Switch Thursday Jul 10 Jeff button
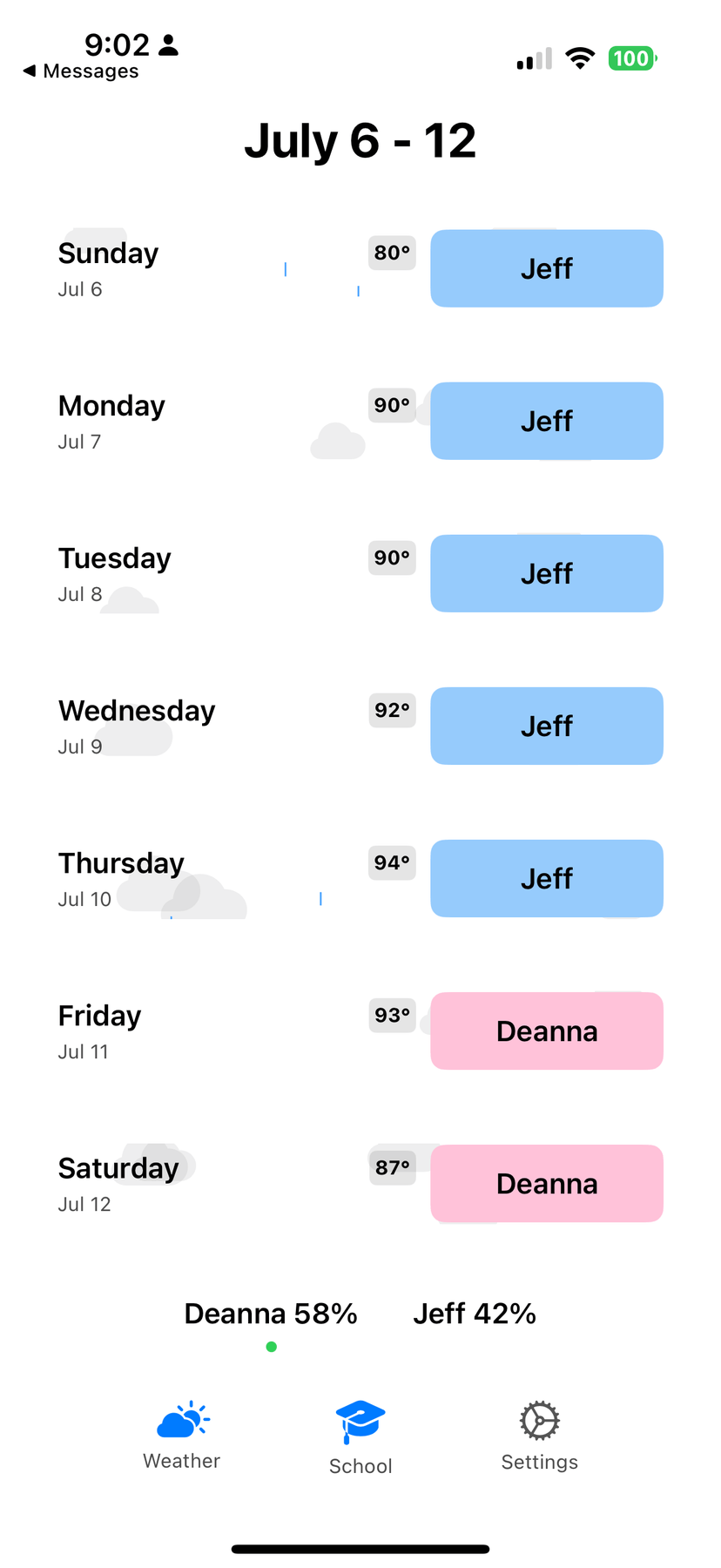721x1568 pixels. [547, 878]
